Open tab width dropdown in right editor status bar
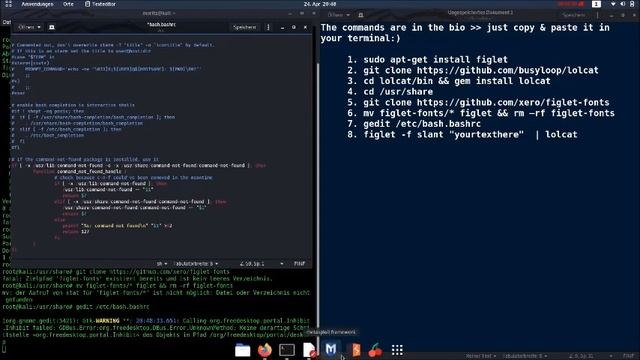This screenshot has width=640, height=360. coord(524,356)
